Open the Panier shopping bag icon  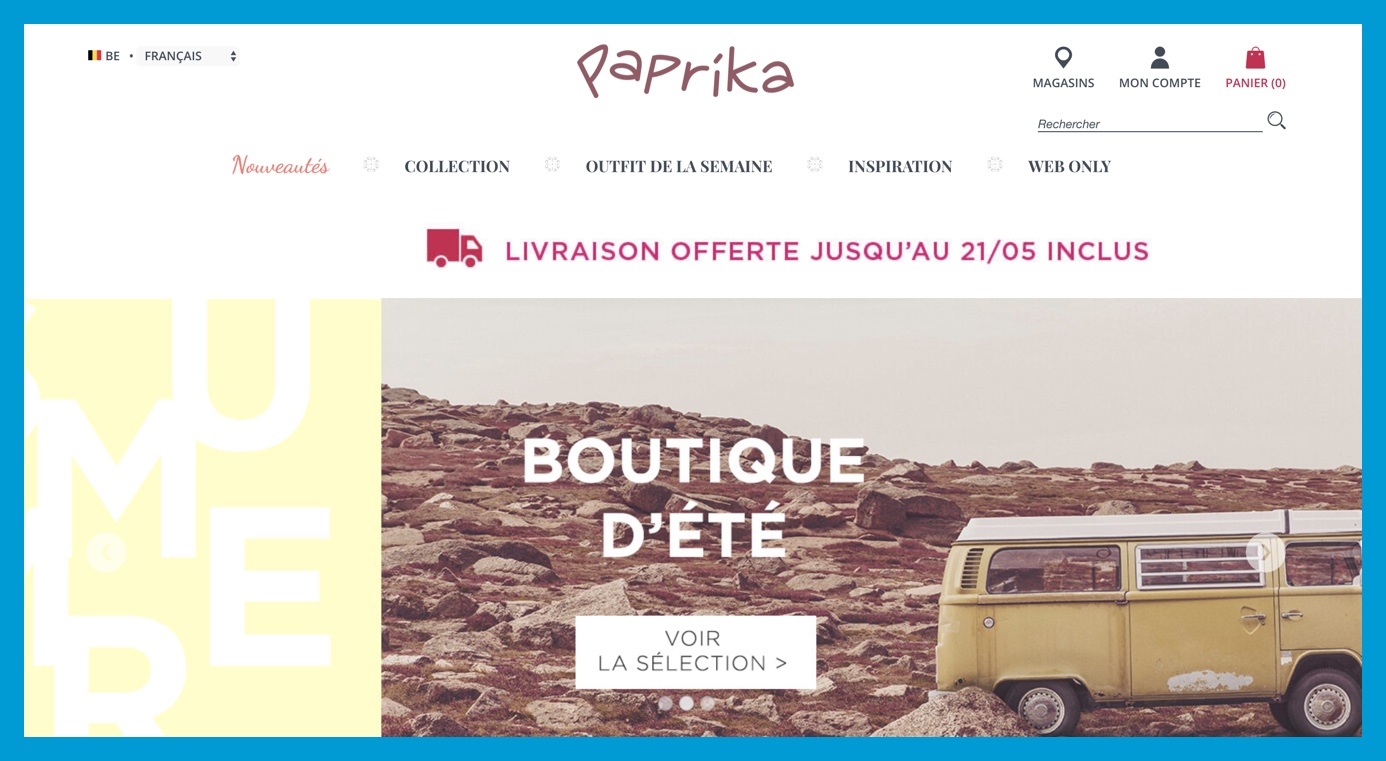tap(1255, 58)
